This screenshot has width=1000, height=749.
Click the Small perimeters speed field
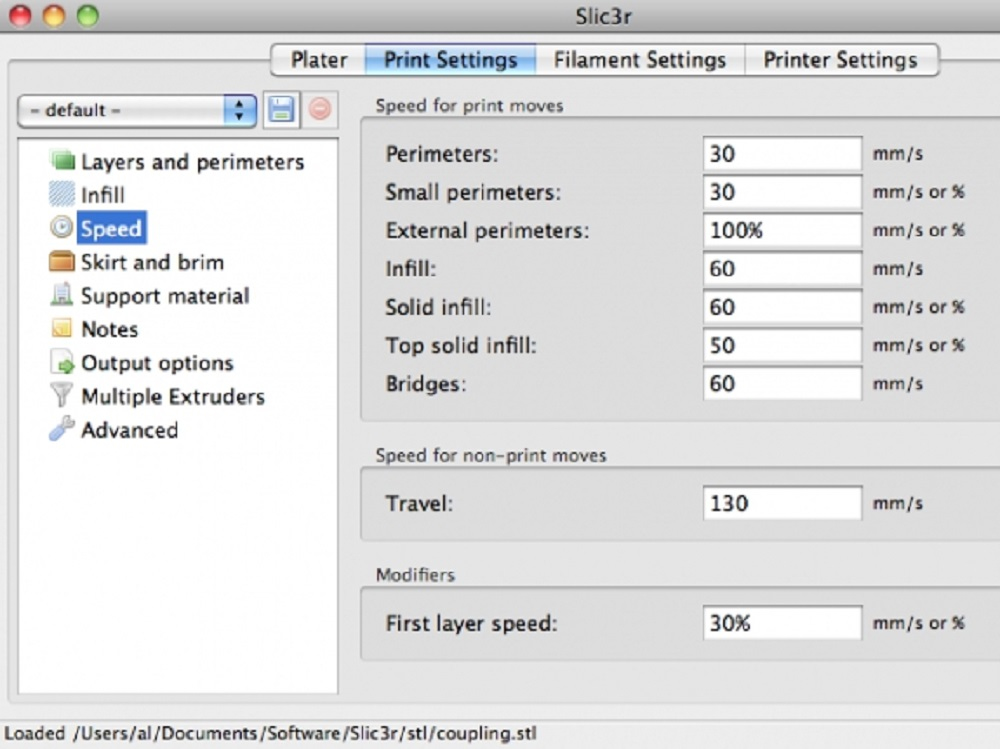[783, 192]
